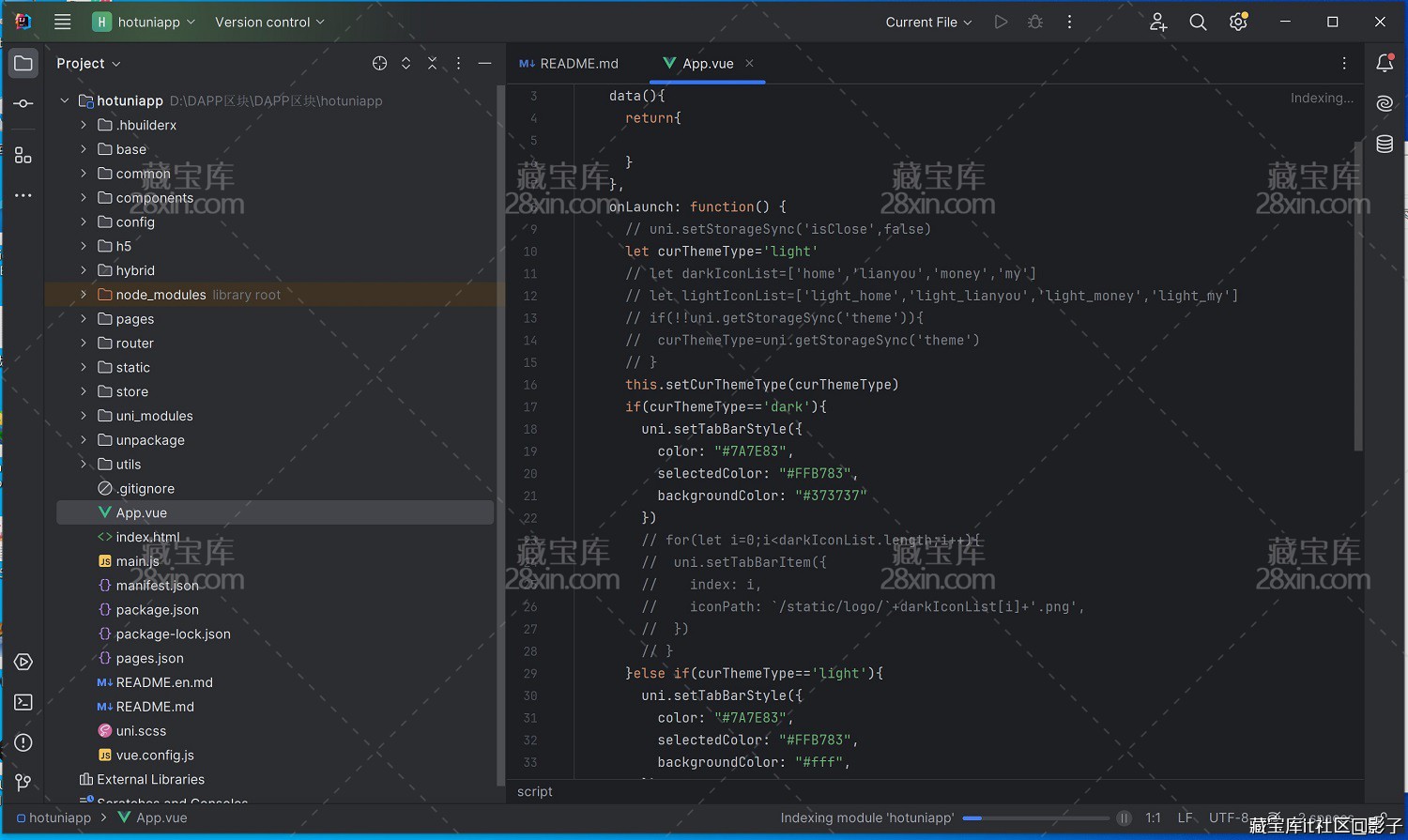The image size is (1408, 840).
Task: Open the Project tool window icon
Action: [x=23, y=63]
